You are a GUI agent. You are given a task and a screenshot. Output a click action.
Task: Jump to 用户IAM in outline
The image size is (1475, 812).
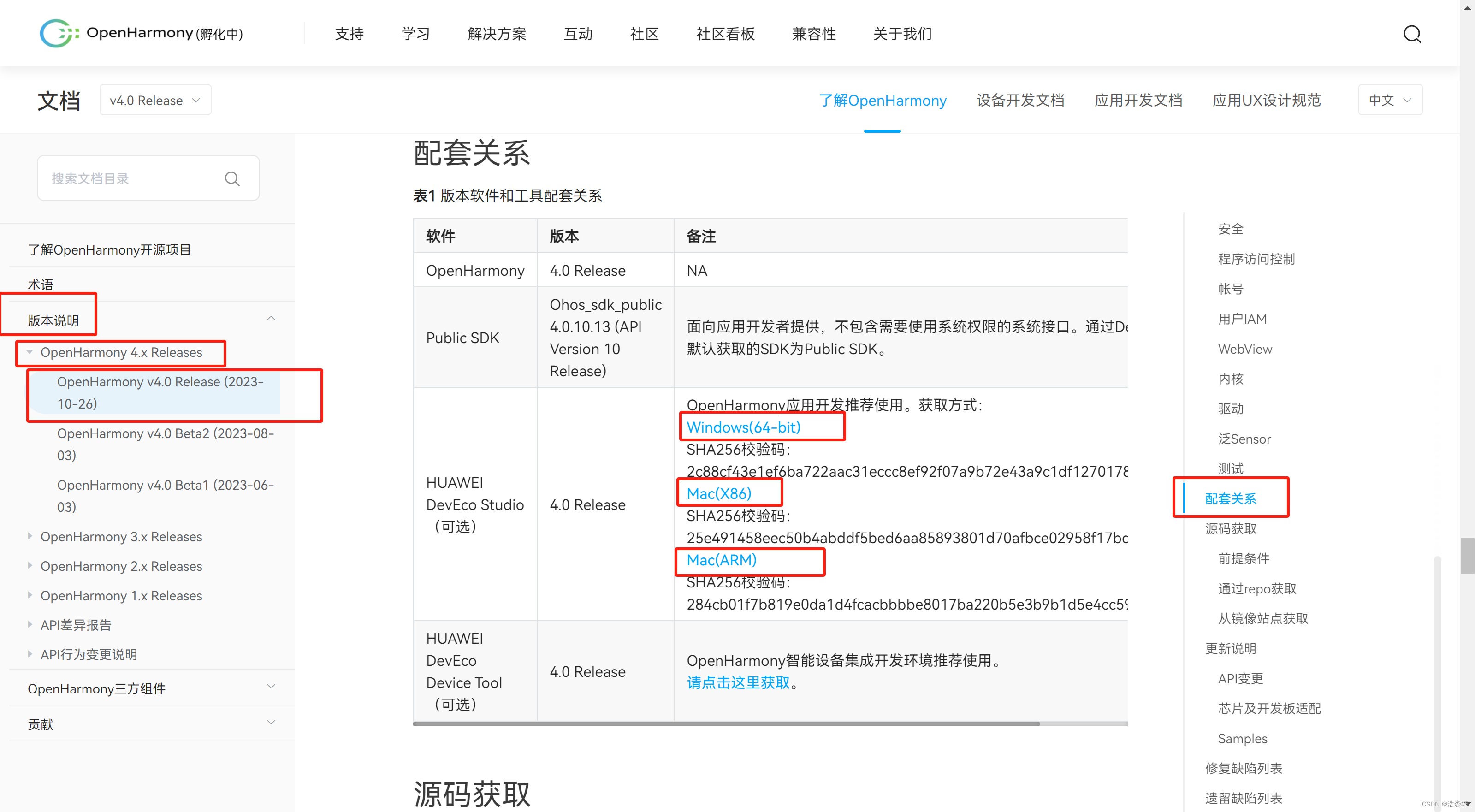click(x=1242, y=319)
